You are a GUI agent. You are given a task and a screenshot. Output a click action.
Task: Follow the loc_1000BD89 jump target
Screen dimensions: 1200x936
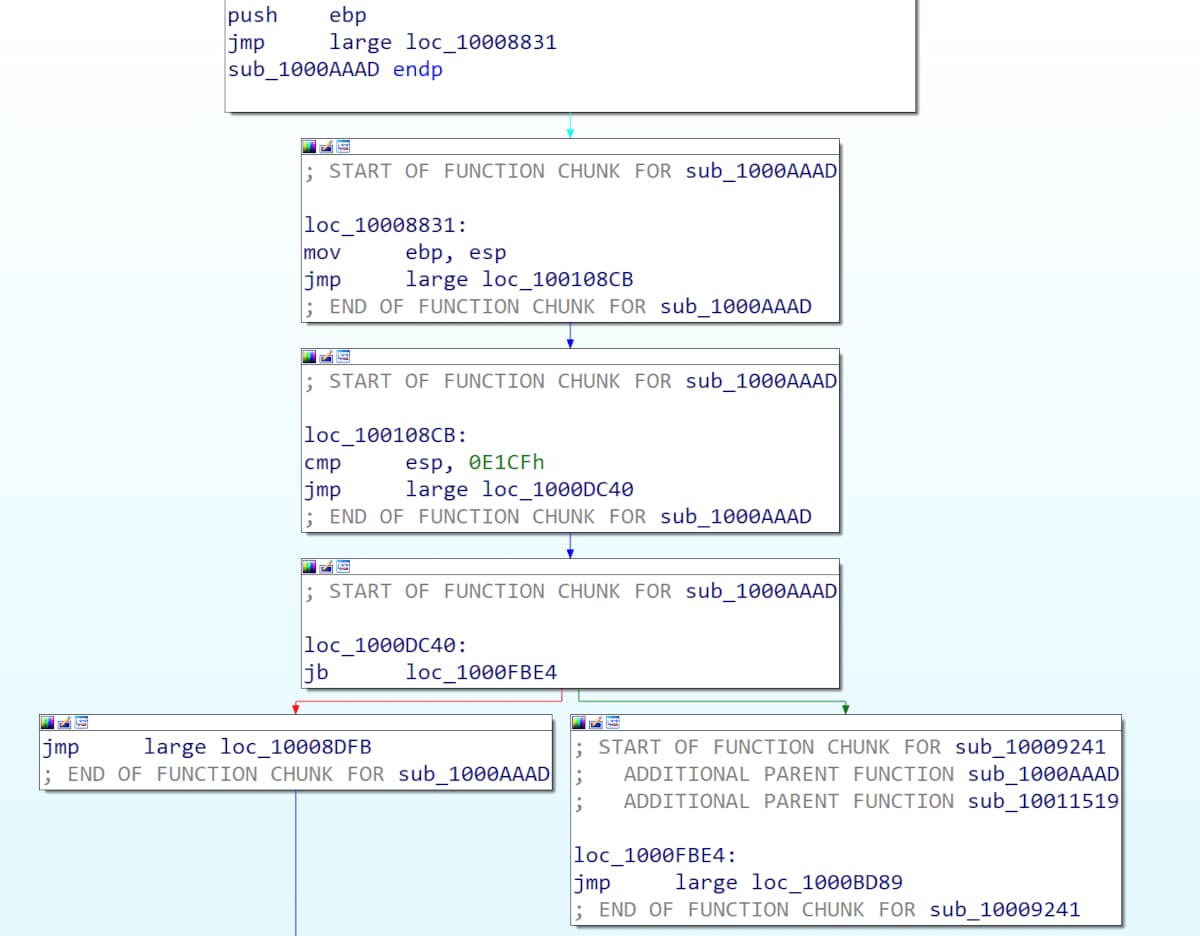(827, 883)
